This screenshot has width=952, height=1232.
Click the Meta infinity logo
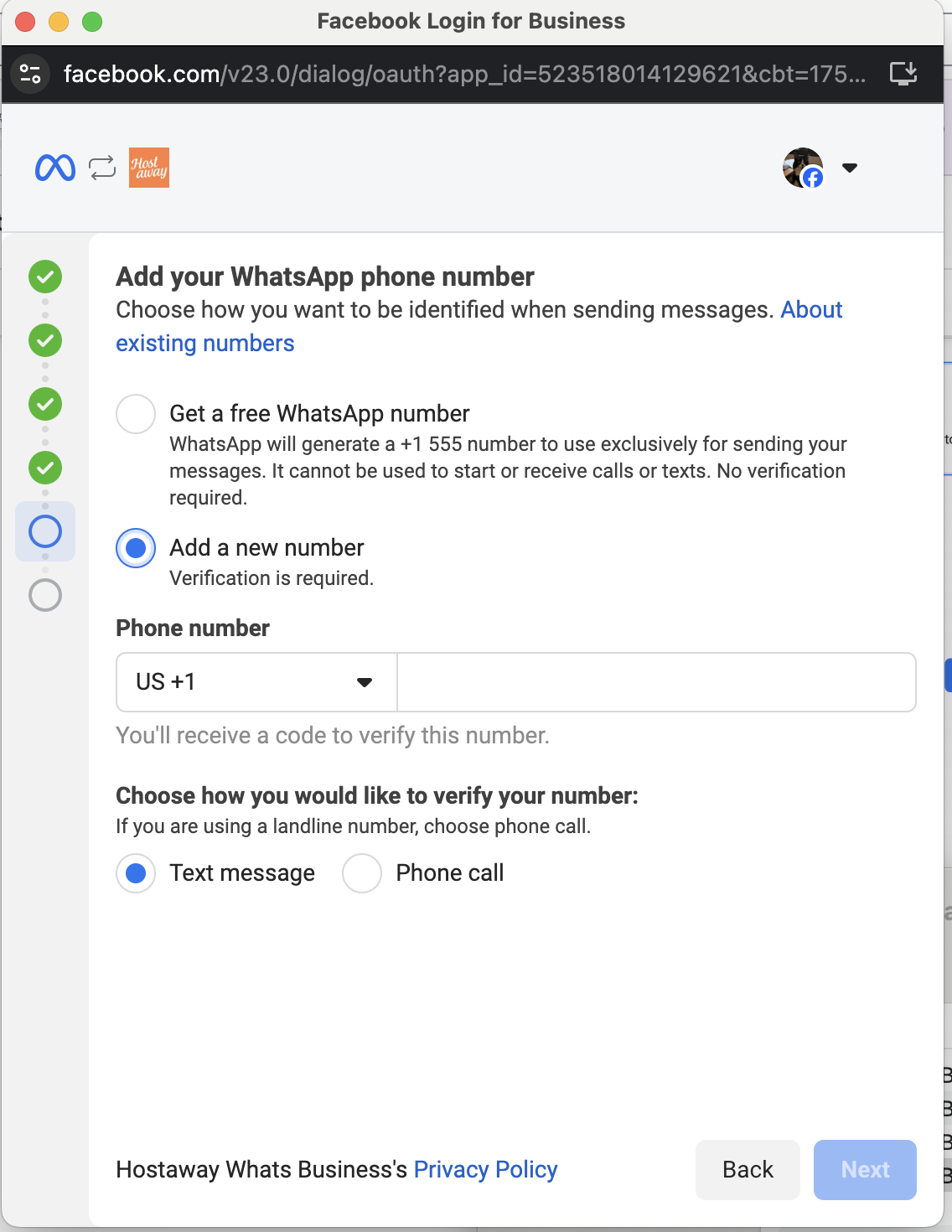click(55, 168)
